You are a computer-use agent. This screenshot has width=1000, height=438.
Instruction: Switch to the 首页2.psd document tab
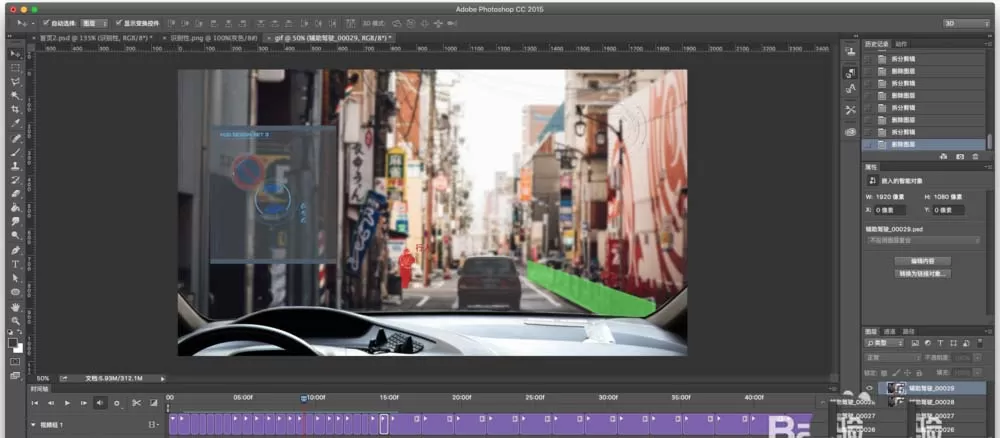coord(96,38)
